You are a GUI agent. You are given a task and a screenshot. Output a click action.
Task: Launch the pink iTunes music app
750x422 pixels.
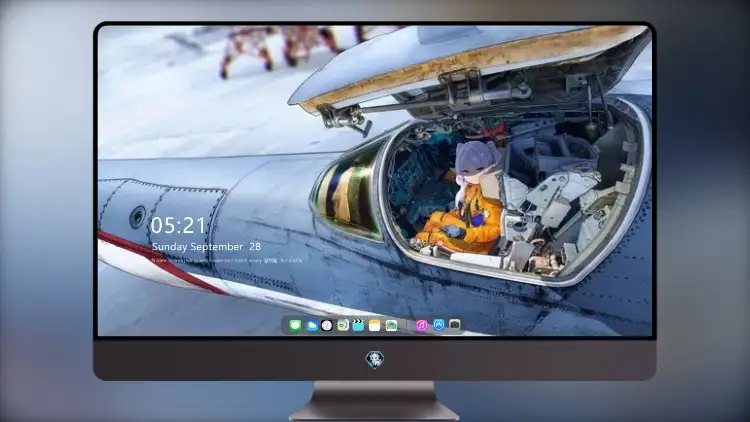click(x=421, y=326)
